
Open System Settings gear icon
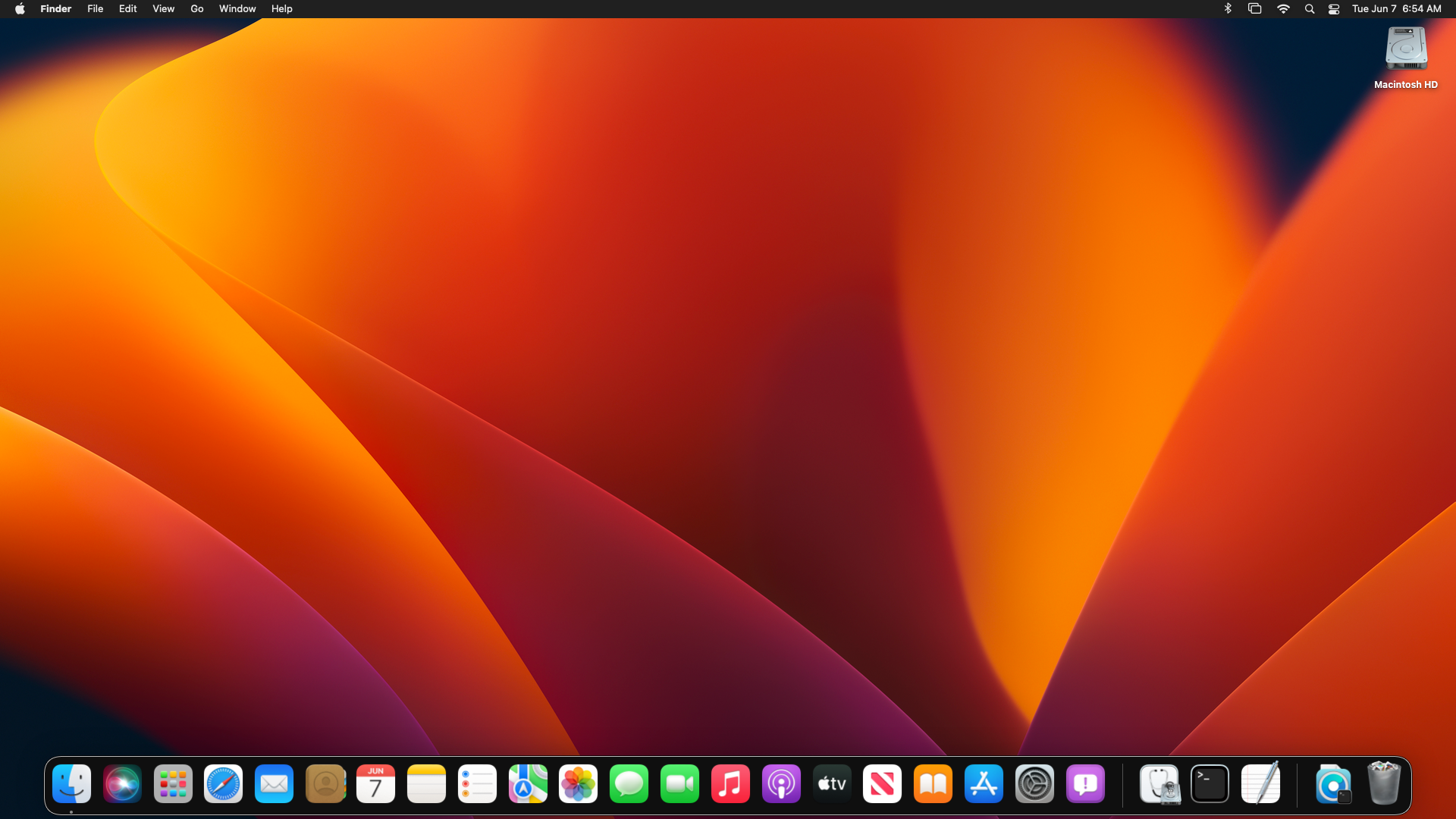click(1034, 784)
